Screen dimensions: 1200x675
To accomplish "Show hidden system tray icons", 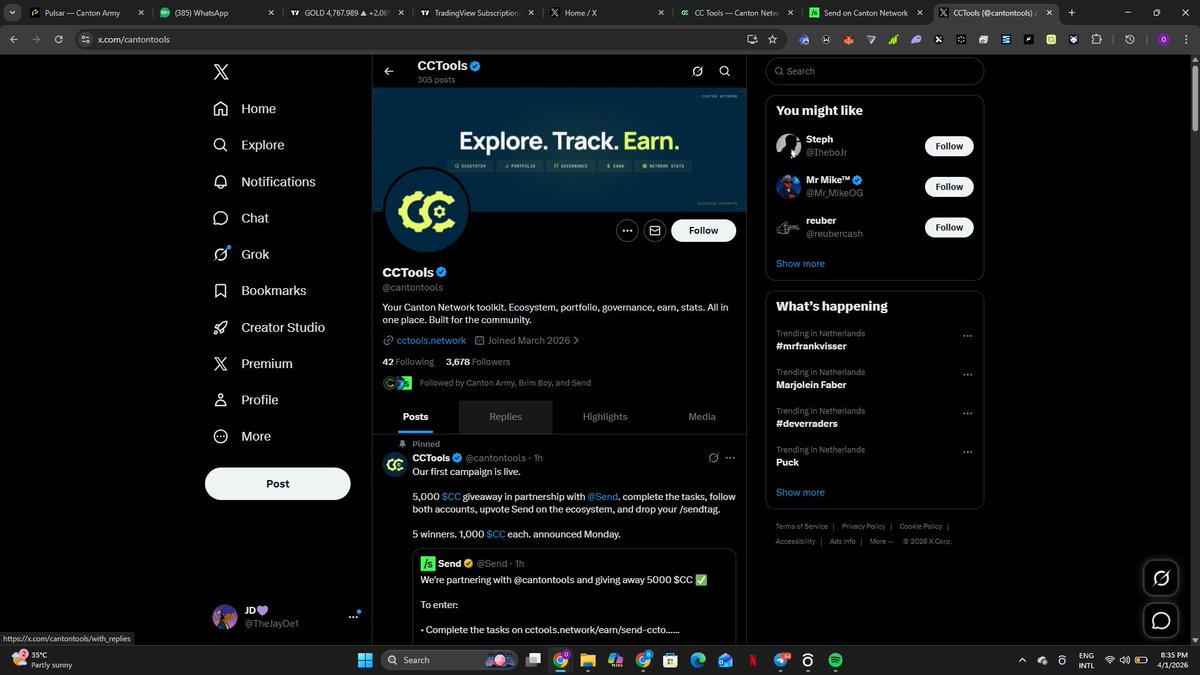I will [x=1022, y=660].
